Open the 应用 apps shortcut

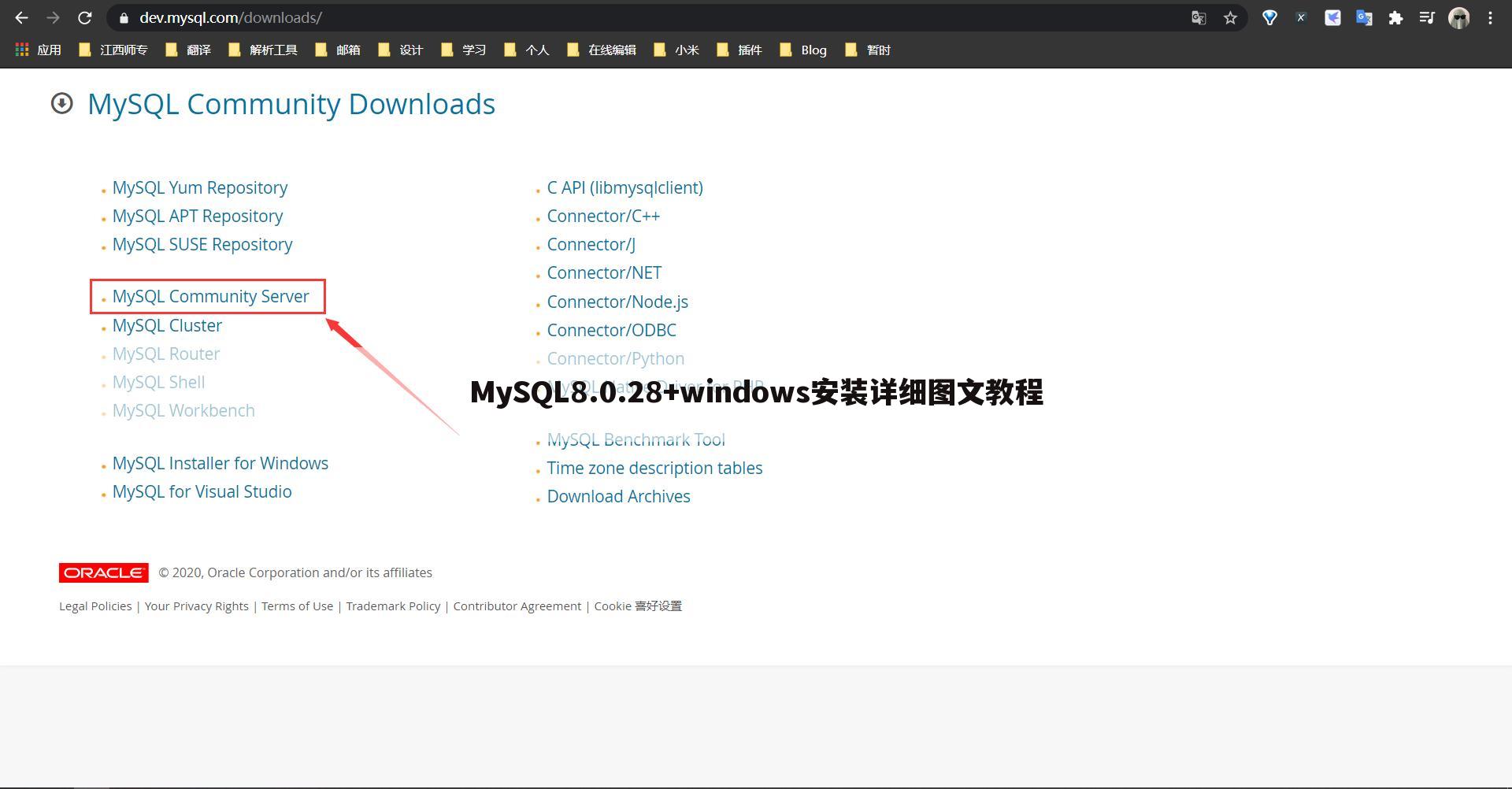pyautogui.click(x=39, y=50)
